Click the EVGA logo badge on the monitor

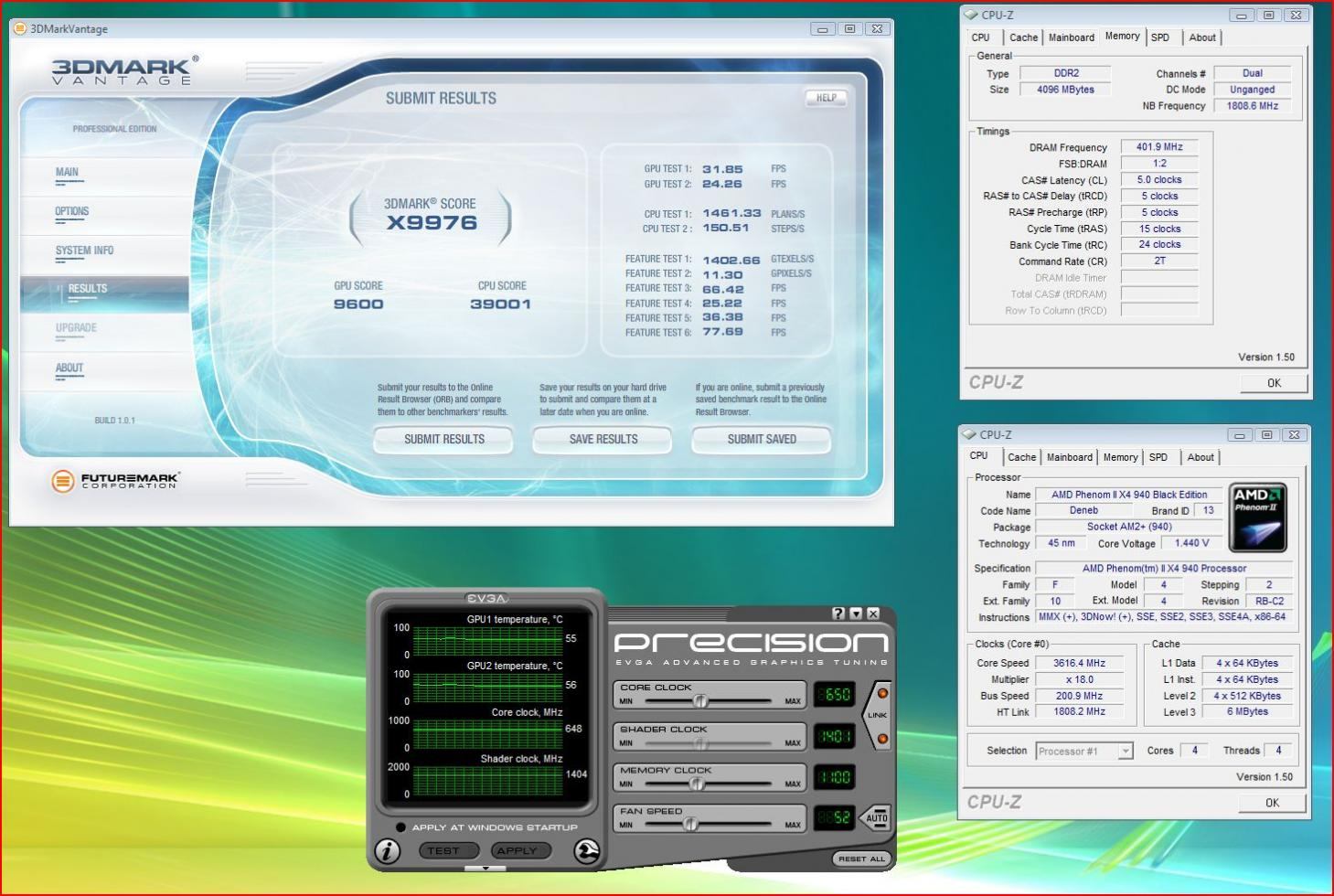tap(486, 598)
